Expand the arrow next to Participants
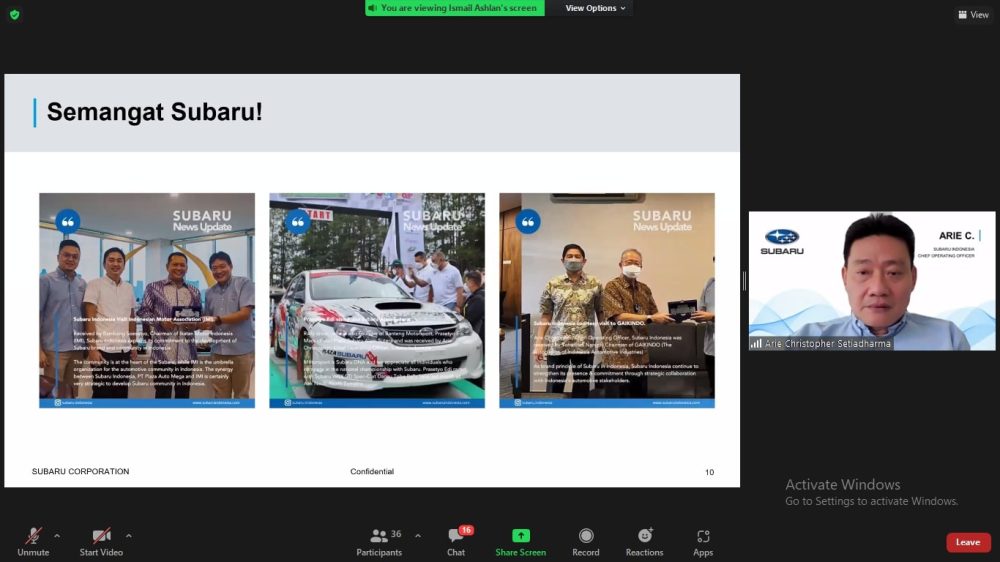The height and width of the screenshot is (562, 1000). [417, 535]
